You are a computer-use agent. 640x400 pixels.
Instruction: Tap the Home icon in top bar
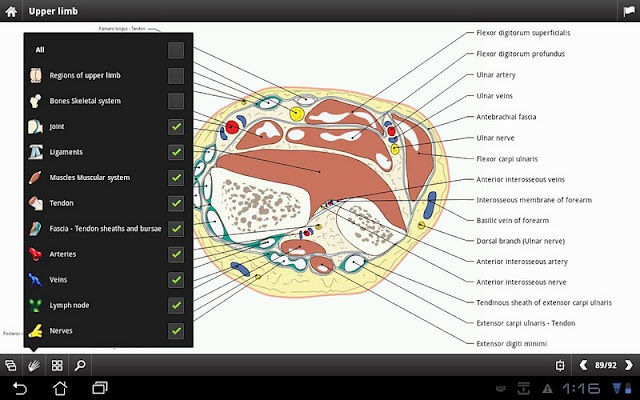pos(11,11)
